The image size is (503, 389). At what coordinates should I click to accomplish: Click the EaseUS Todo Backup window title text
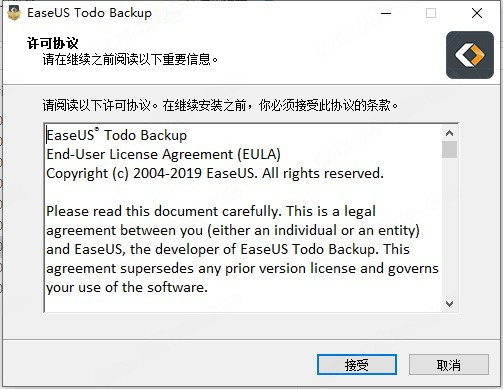coord(89,13)
